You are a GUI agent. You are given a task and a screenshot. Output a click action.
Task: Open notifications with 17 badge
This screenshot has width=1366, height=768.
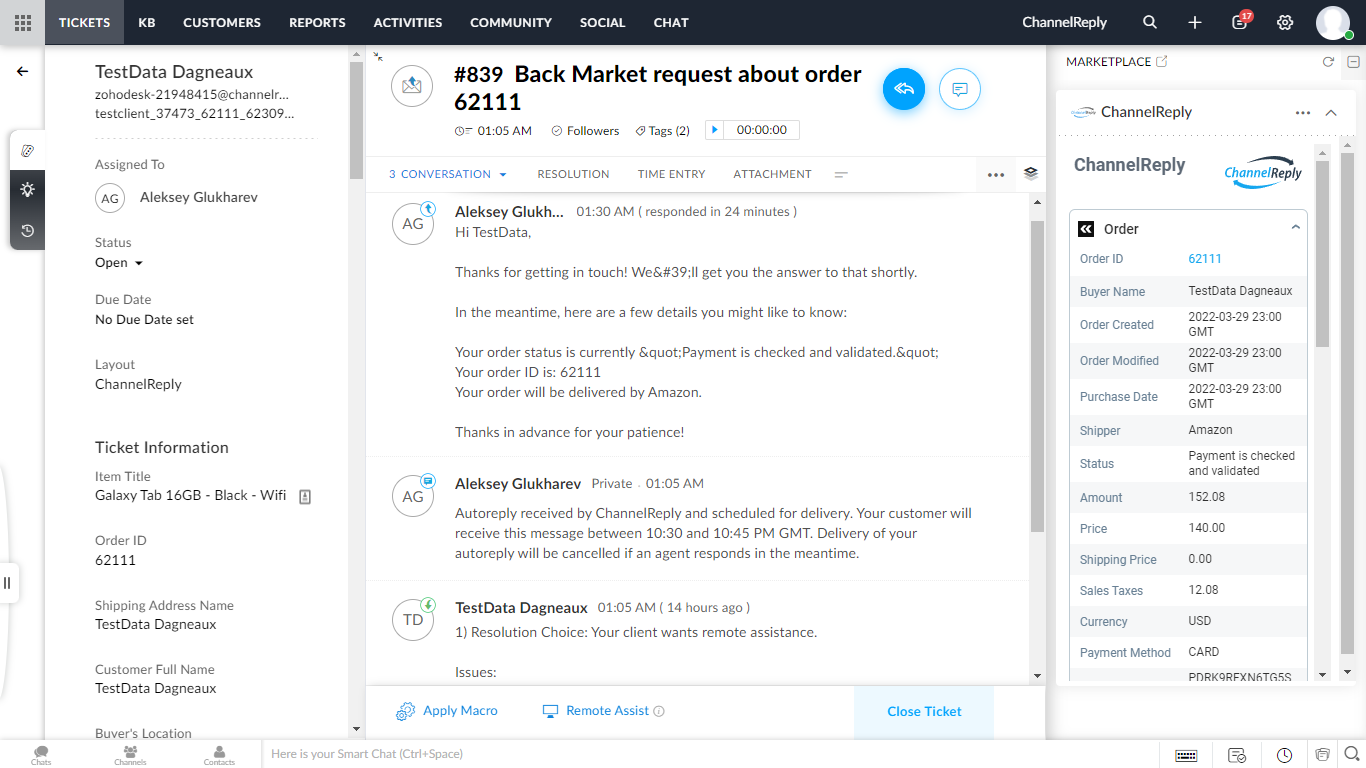coord(1240,21)
